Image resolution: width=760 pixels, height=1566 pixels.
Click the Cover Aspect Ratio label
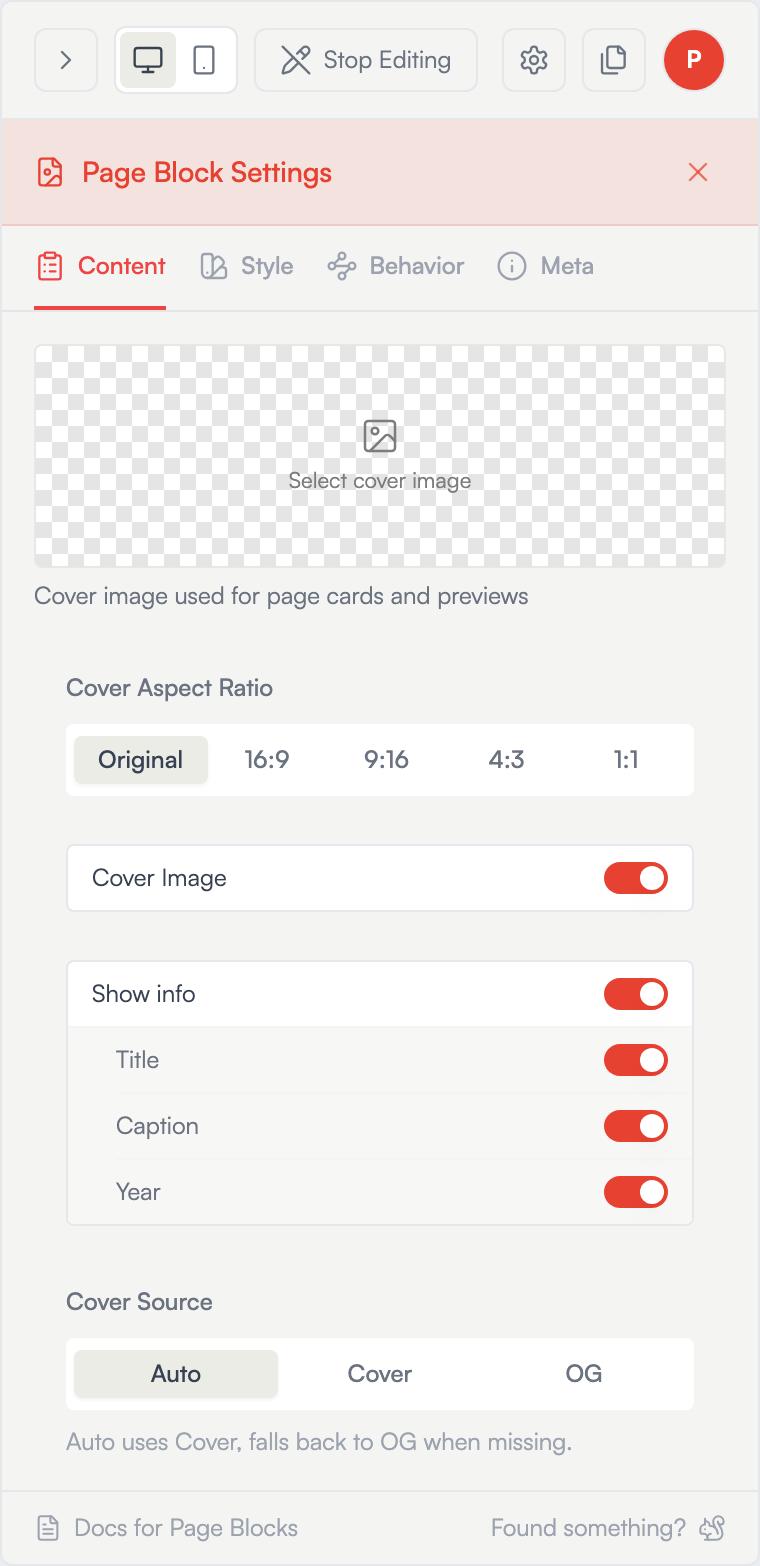pos(169,688)
